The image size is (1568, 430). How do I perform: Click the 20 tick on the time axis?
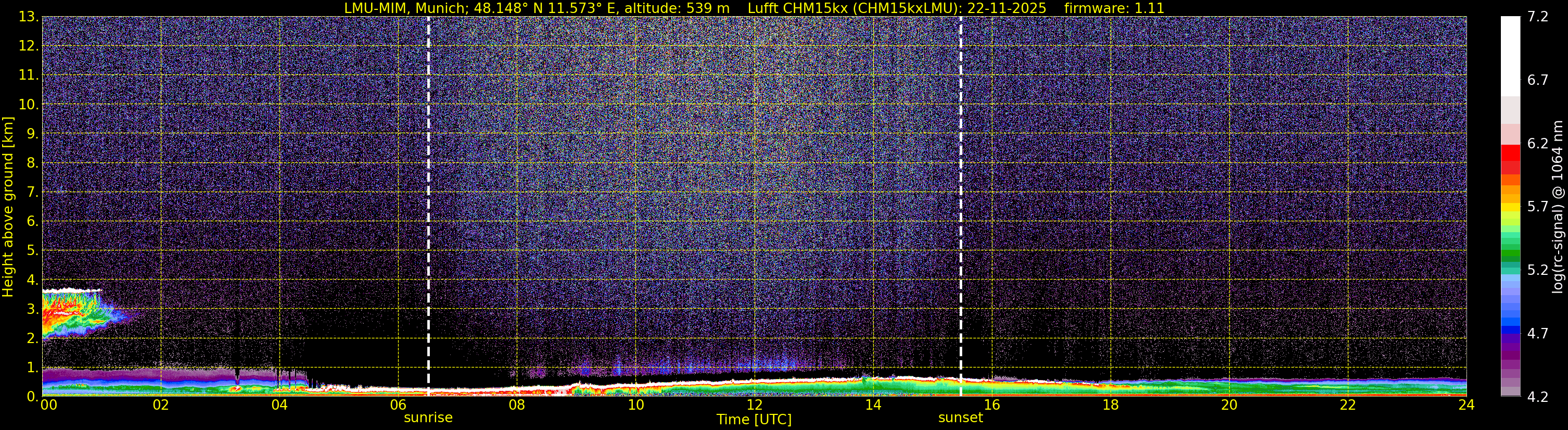coord(1229,405)
